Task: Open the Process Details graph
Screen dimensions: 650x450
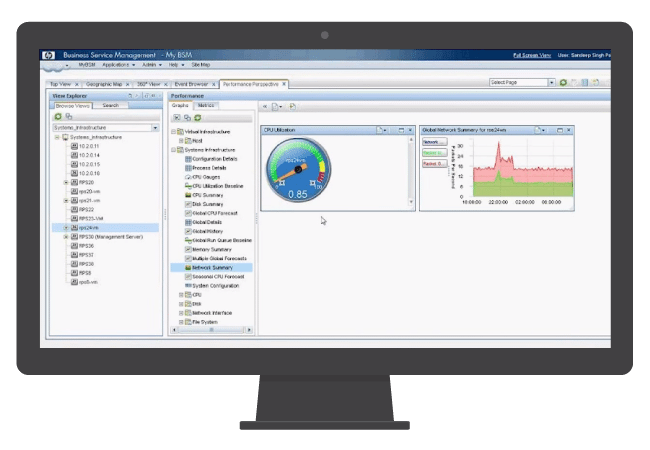Action: click(x=206, y=168)
